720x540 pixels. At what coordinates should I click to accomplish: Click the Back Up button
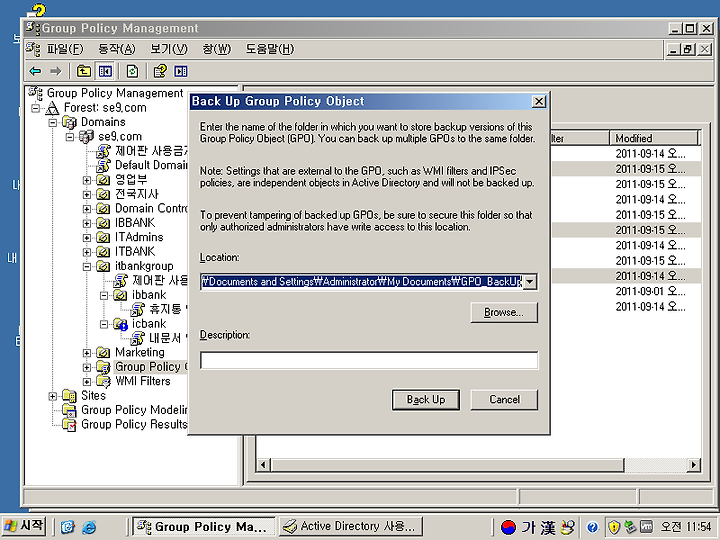(426, 399)
